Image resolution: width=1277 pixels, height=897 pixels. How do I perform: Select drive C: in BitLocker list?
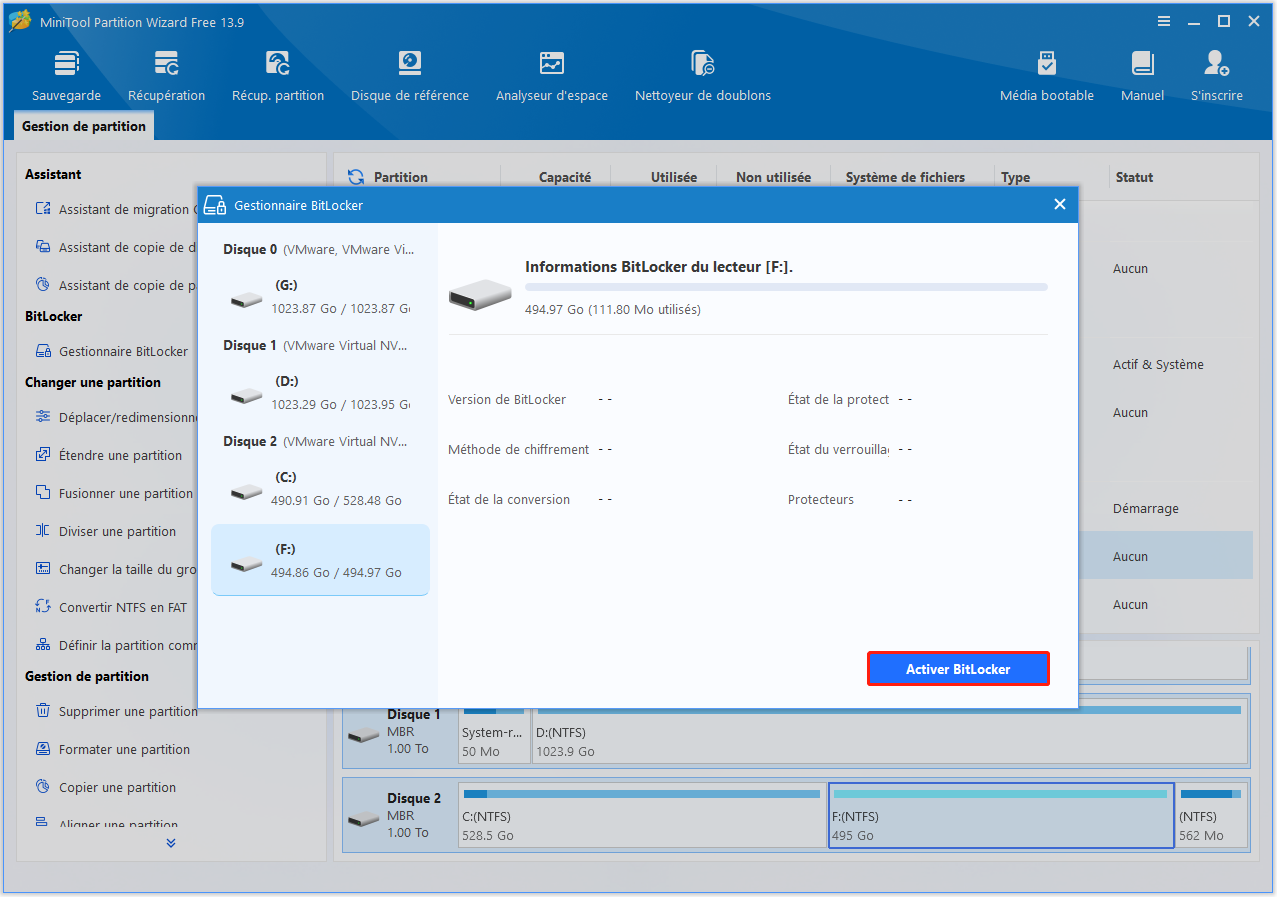coord(320,489)
